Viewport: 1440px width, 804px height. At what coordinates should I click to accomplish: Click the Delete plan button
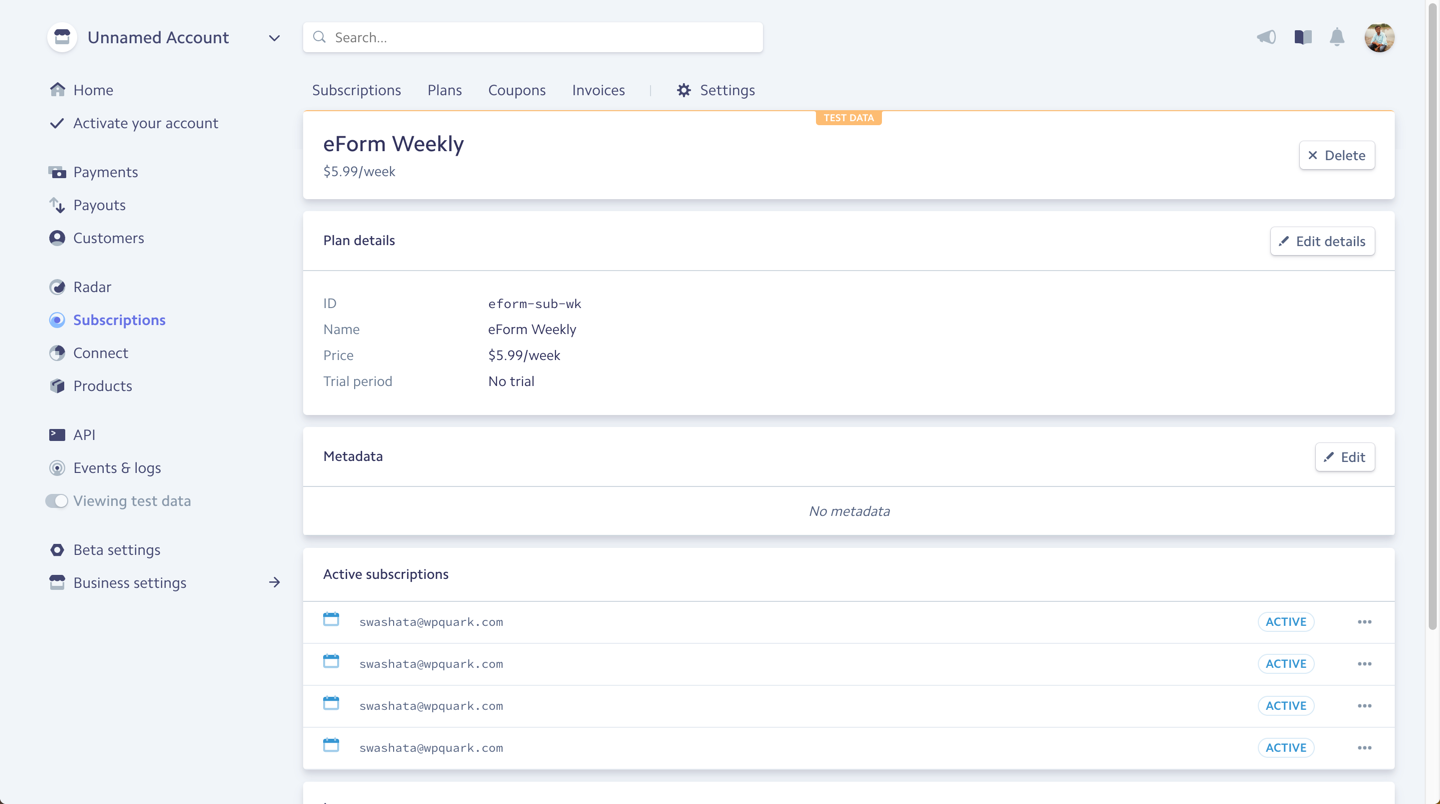pyautogui.click(x=1336, y=155)
